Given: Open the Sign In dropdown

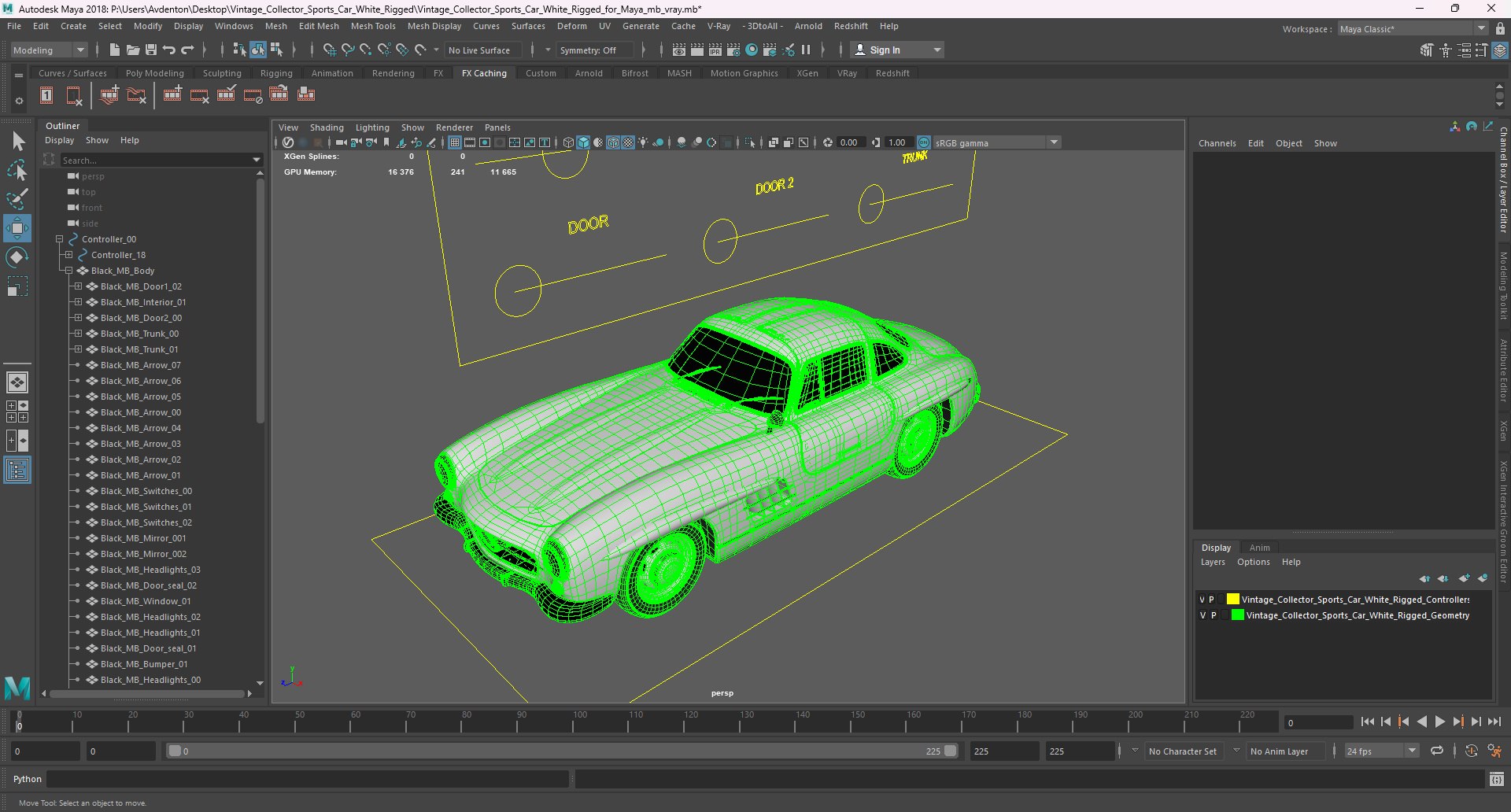Looking at the screenshot, I should click(899, 50).
